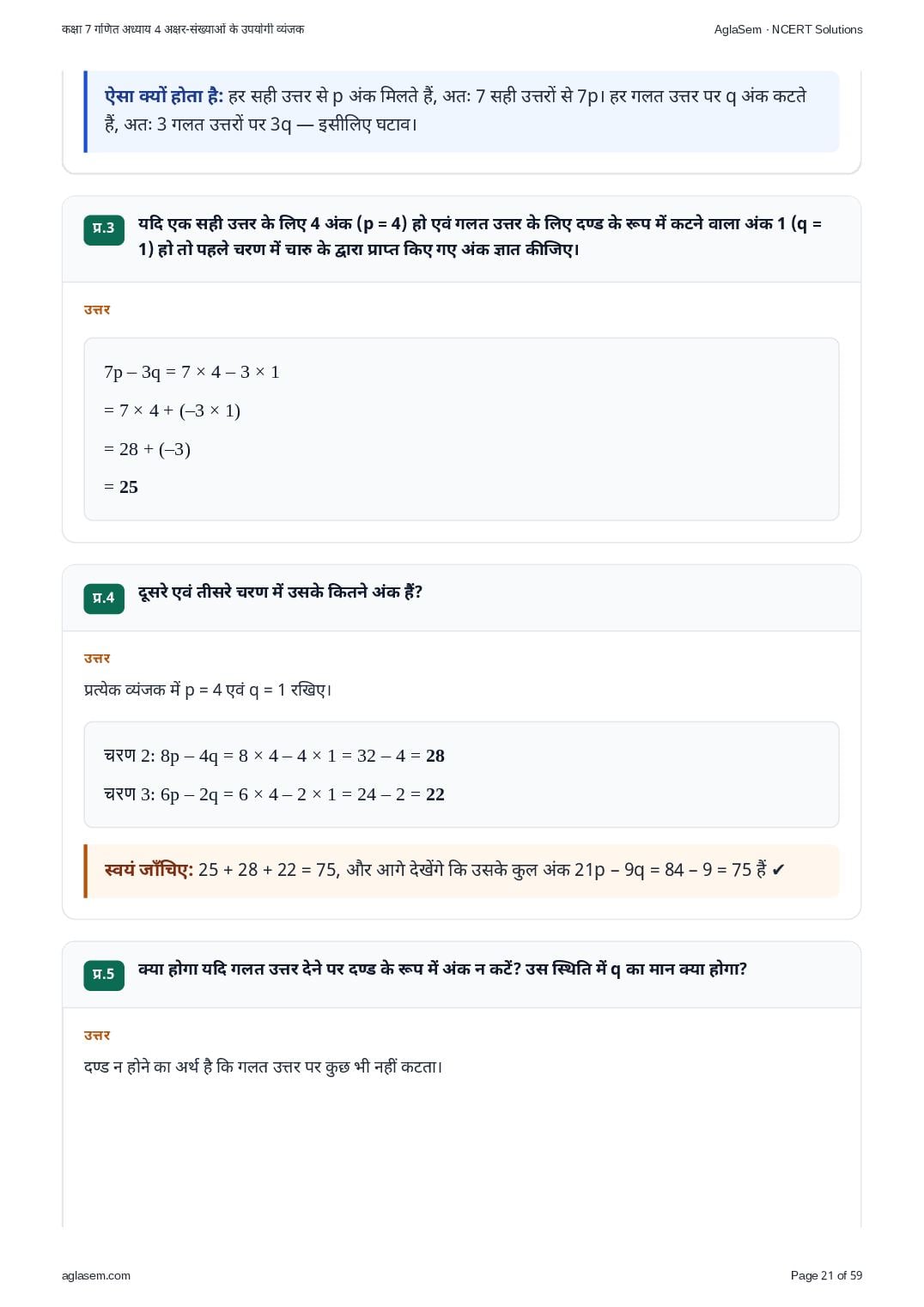
Task: Click the प्र.4 question badge
Action: tap(104, 598)
